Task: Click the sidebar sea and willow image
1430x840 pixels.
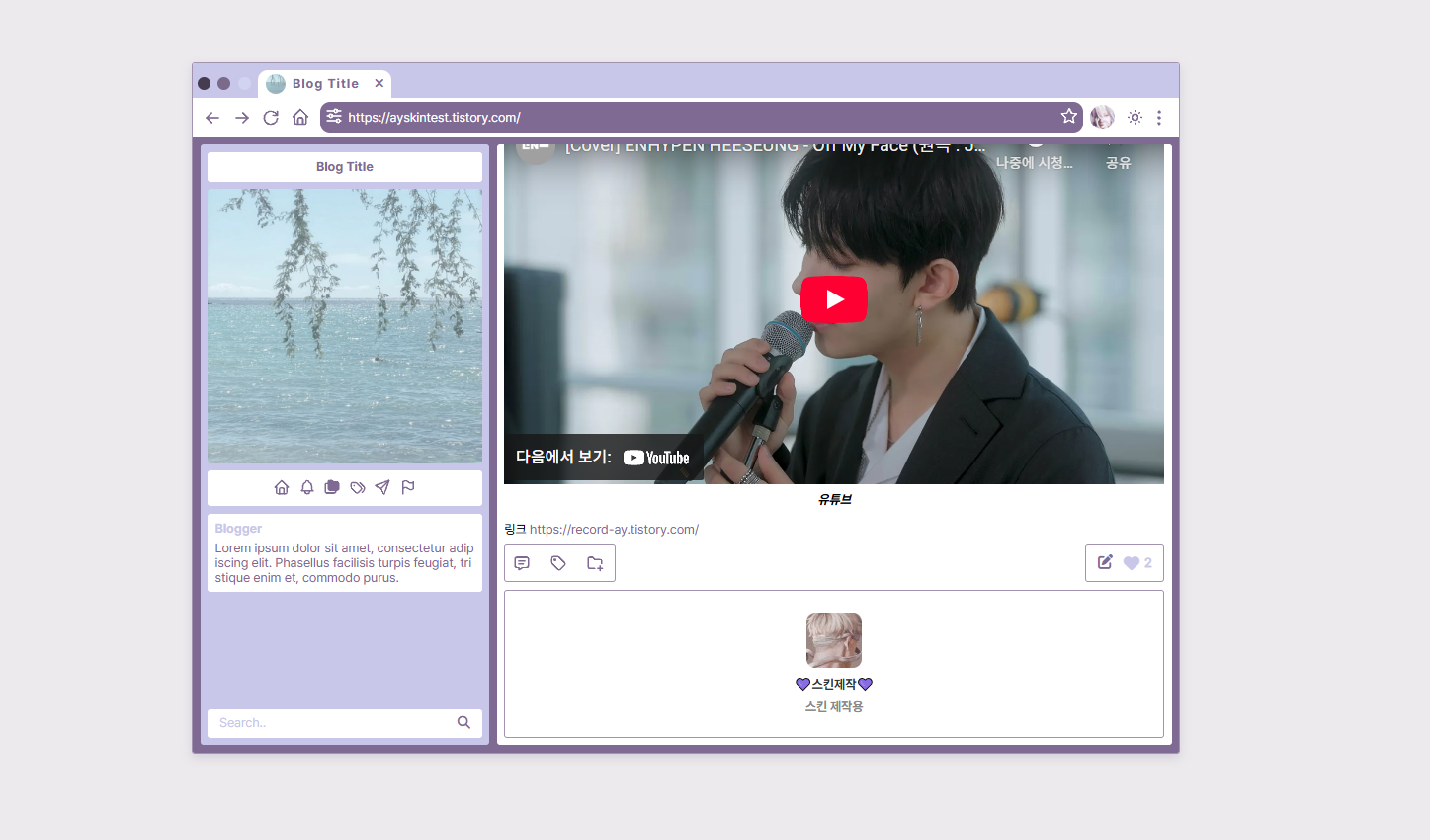Action: click(345, 326)
